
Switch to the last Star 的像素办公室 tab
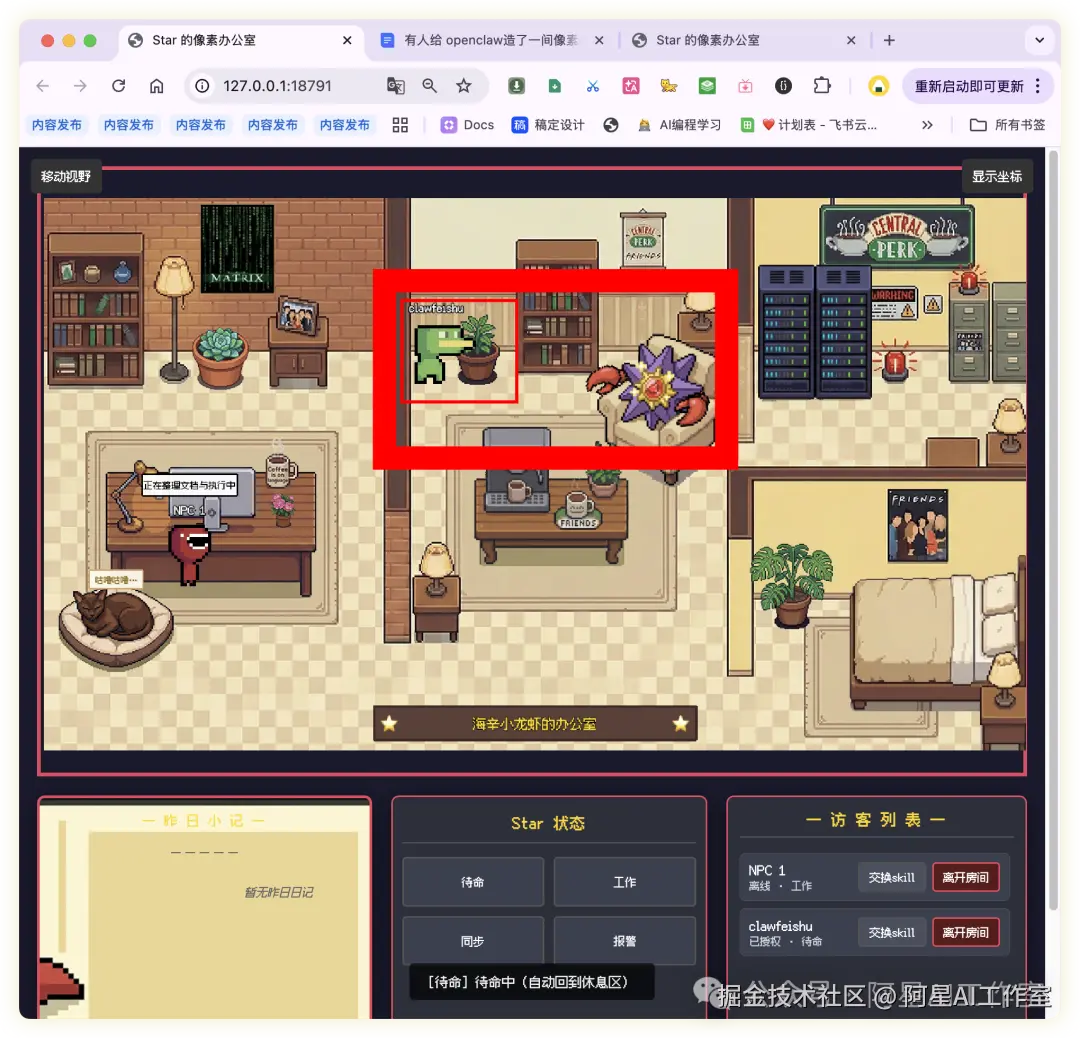[744, 41]
